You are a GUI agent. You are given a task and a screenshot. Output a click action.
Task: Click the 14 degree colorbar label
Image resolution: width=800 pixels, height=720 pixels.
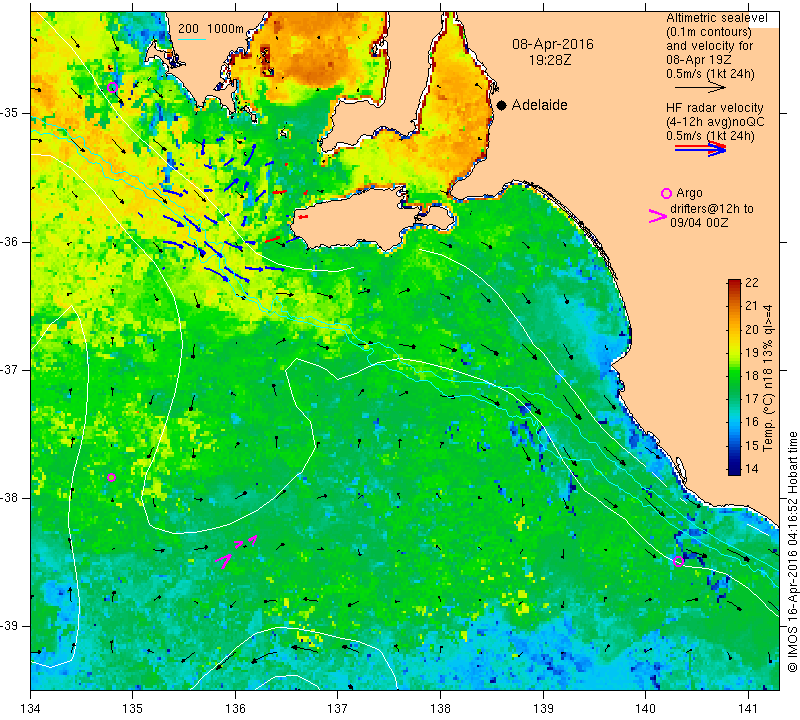pyautogui.click(x=752, y=469)
